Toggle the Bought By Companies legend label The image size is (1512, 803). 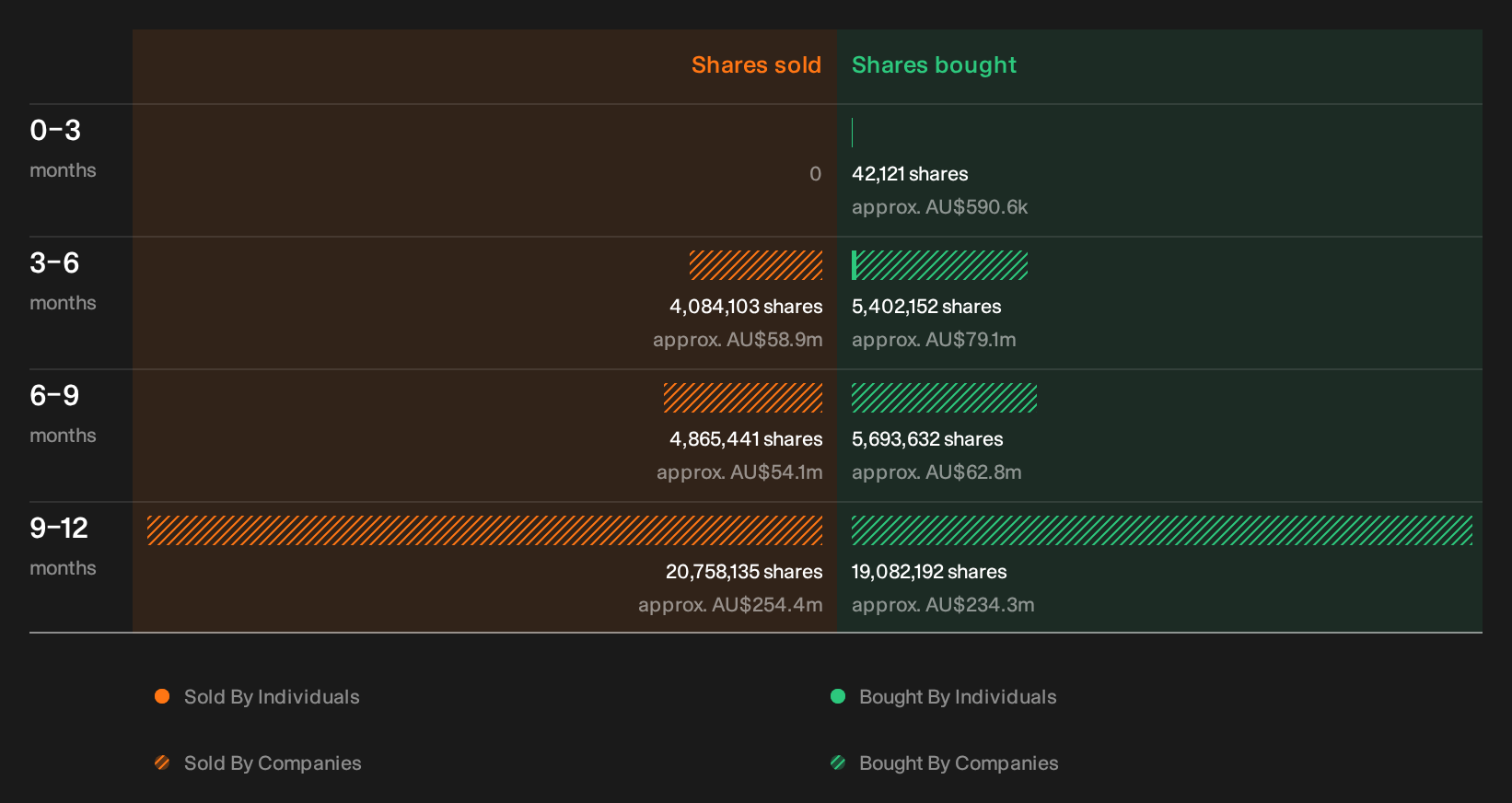[959, 763]
